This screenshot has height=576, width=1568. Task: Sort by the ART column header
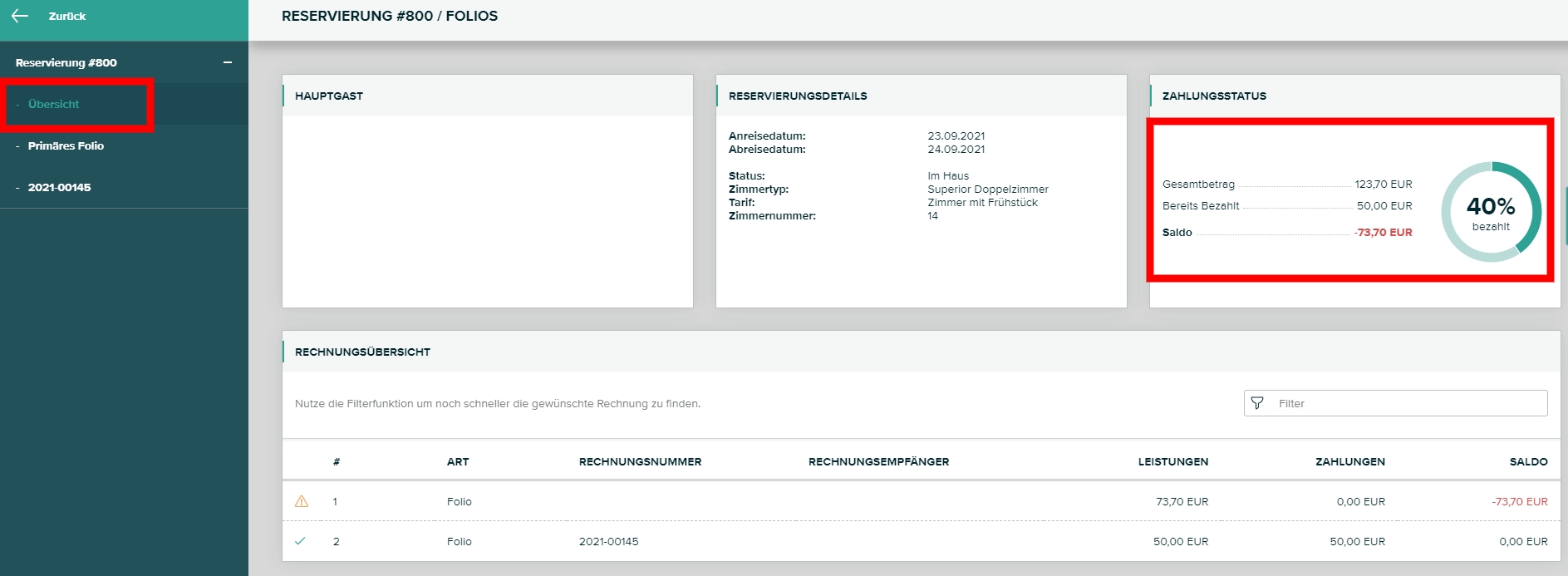[x=458, y=461]
